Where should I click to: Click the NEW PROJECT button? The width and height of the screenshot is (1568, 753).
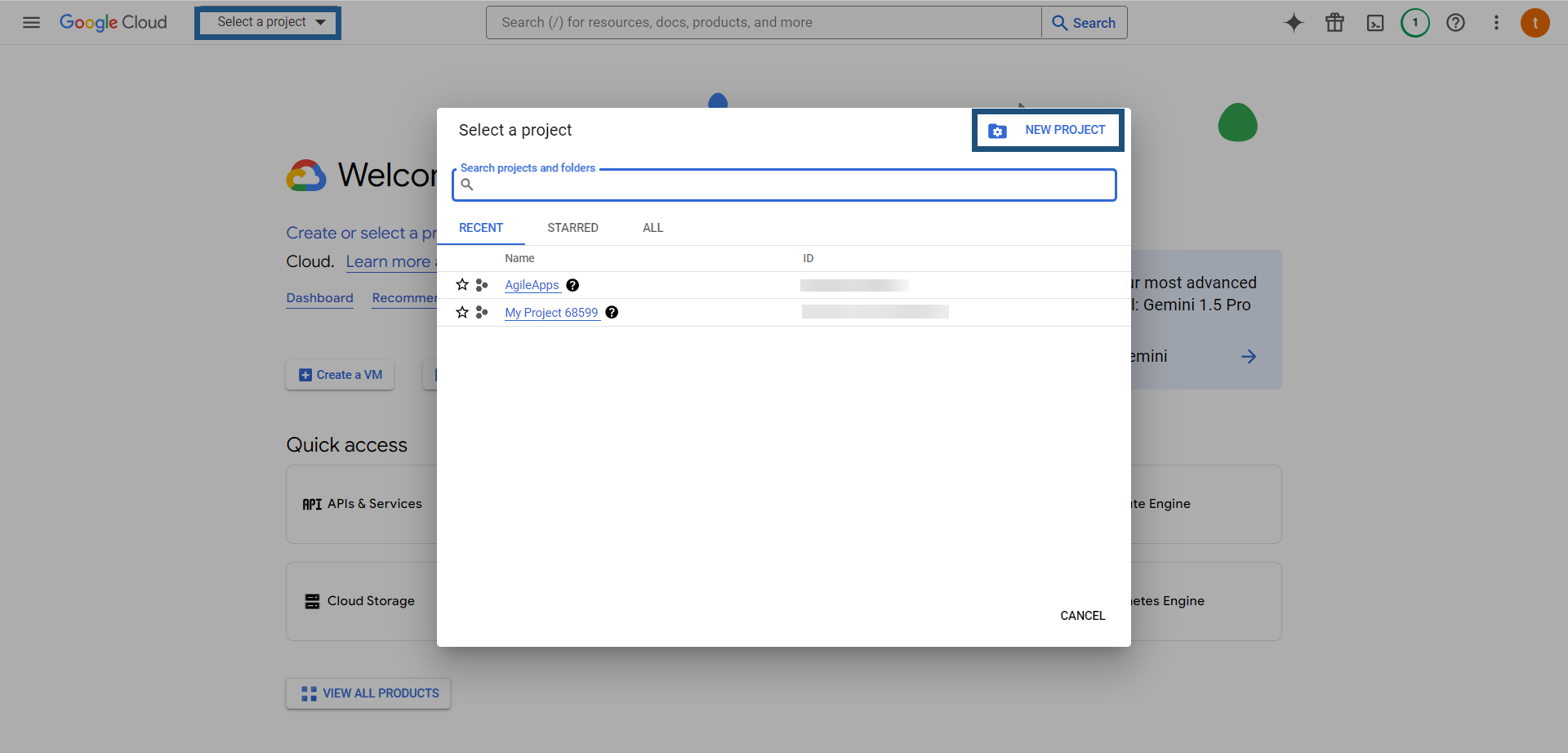point(1048,130)
